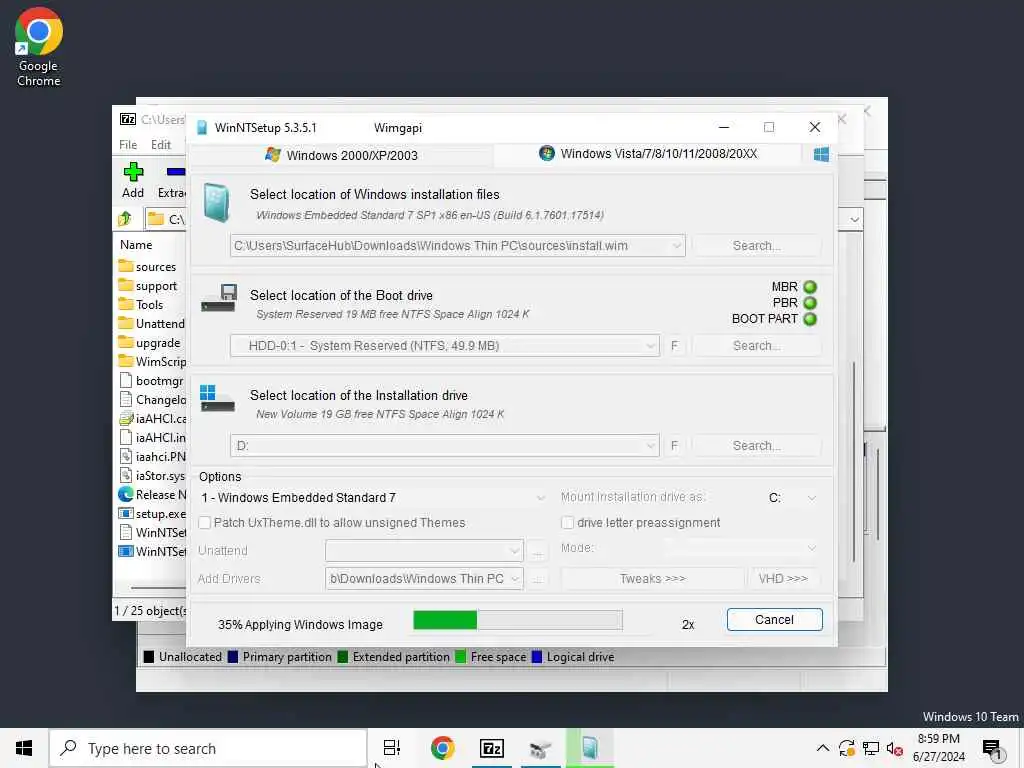Switch to Windows 2000/XP/2003 tab

[x=341, y=155]
